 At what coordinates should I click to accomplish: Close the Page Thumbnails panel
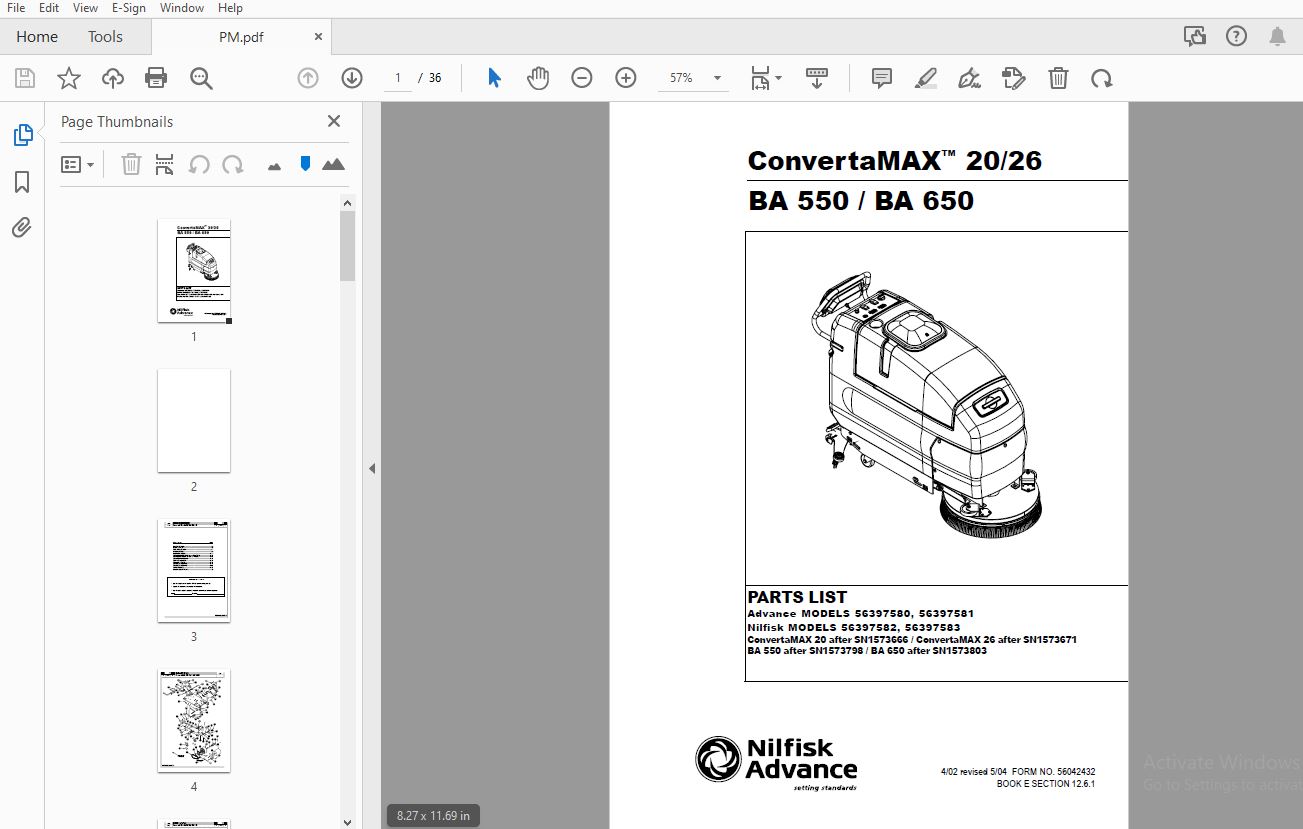point(334,121)
